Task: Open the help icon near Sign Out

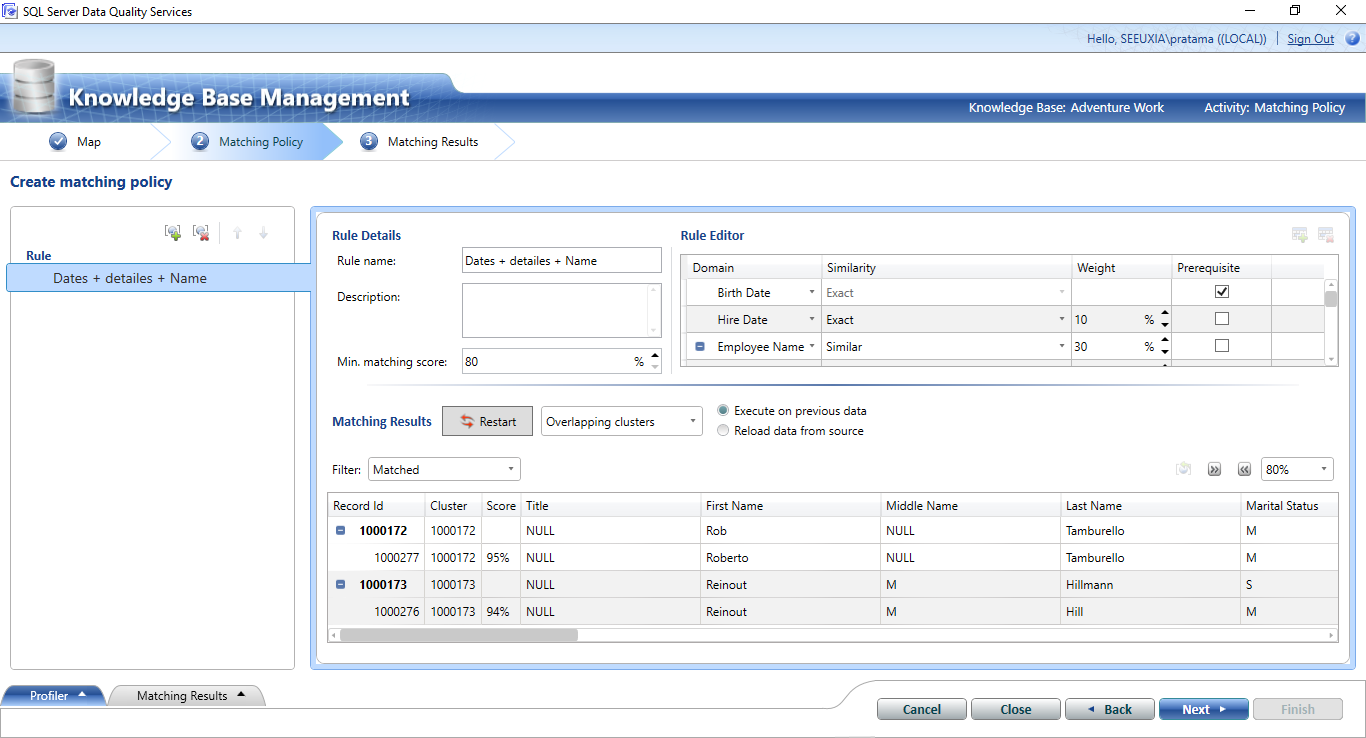Action: click(1352, 39)
